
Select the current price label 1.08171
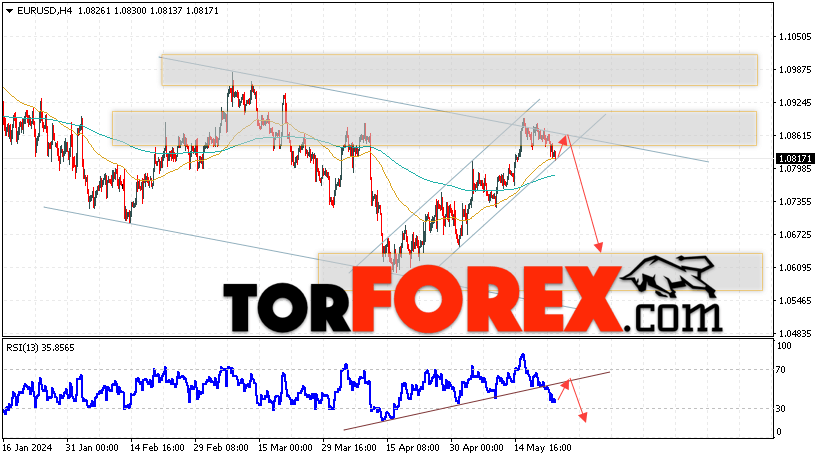pos(795,158)
